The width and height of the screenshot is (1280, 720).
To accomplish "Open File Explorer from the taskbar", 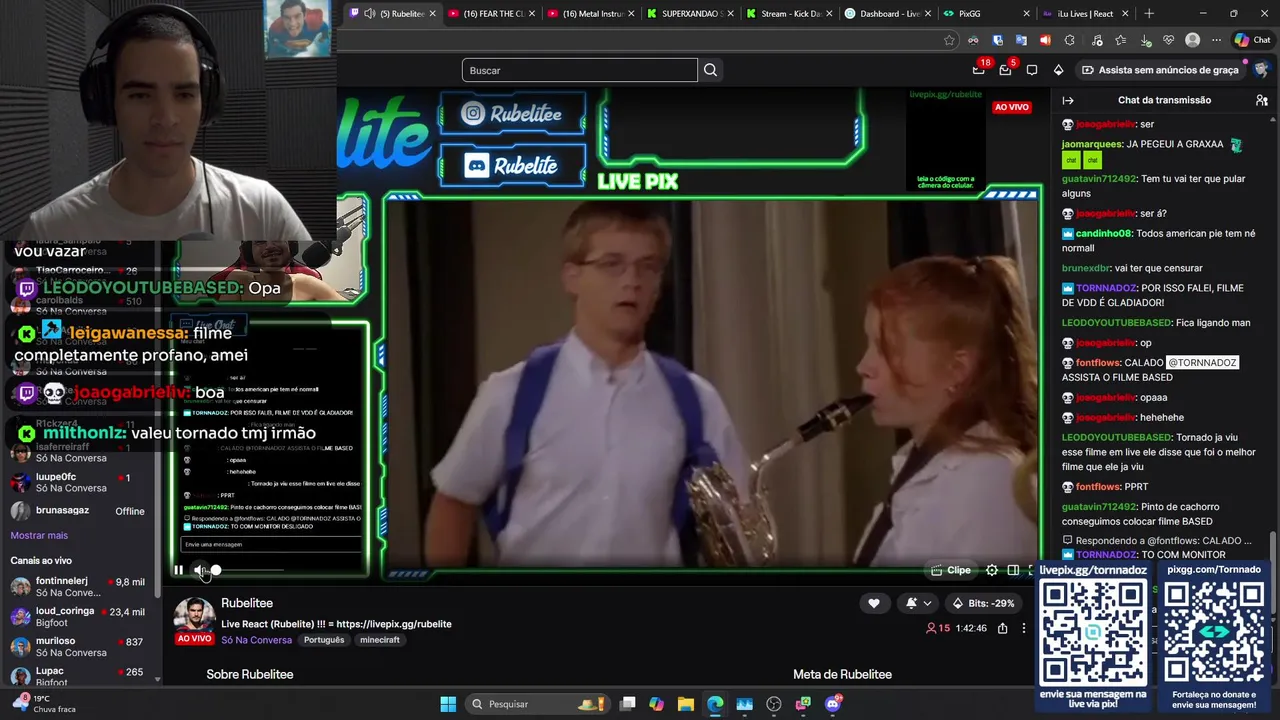I will coord(686,704).
